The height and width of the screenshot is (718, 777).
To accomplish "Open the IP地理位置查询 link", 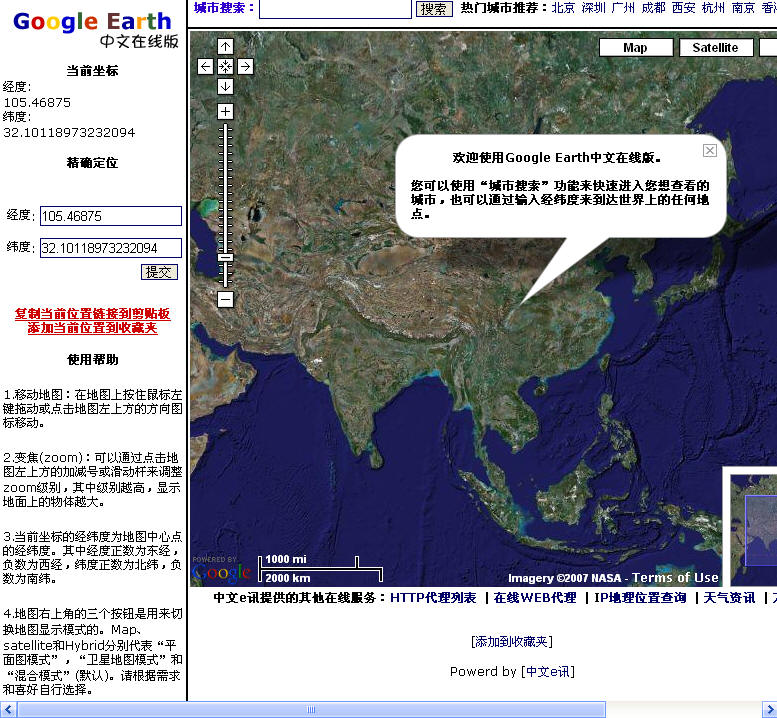I will (x=640, y=598).
